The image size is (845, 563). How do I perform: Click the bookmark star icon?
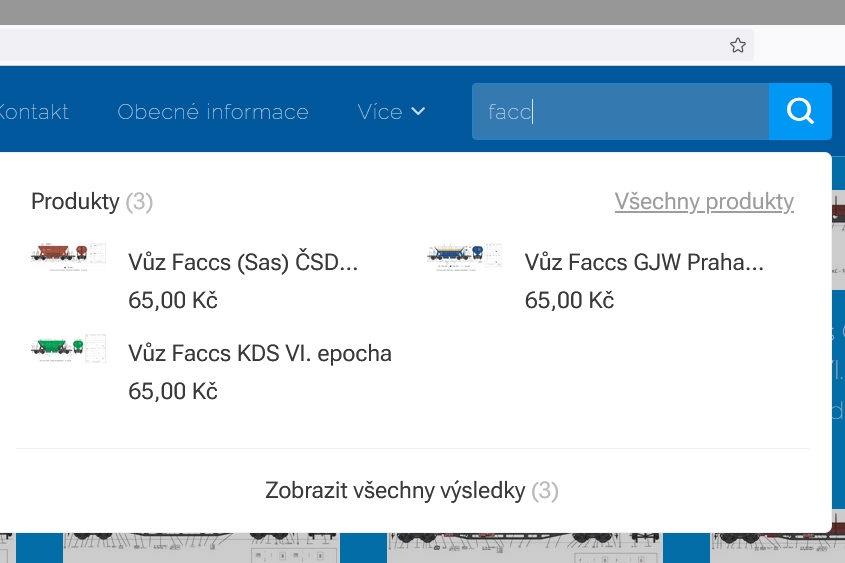[x=738, y=45]
